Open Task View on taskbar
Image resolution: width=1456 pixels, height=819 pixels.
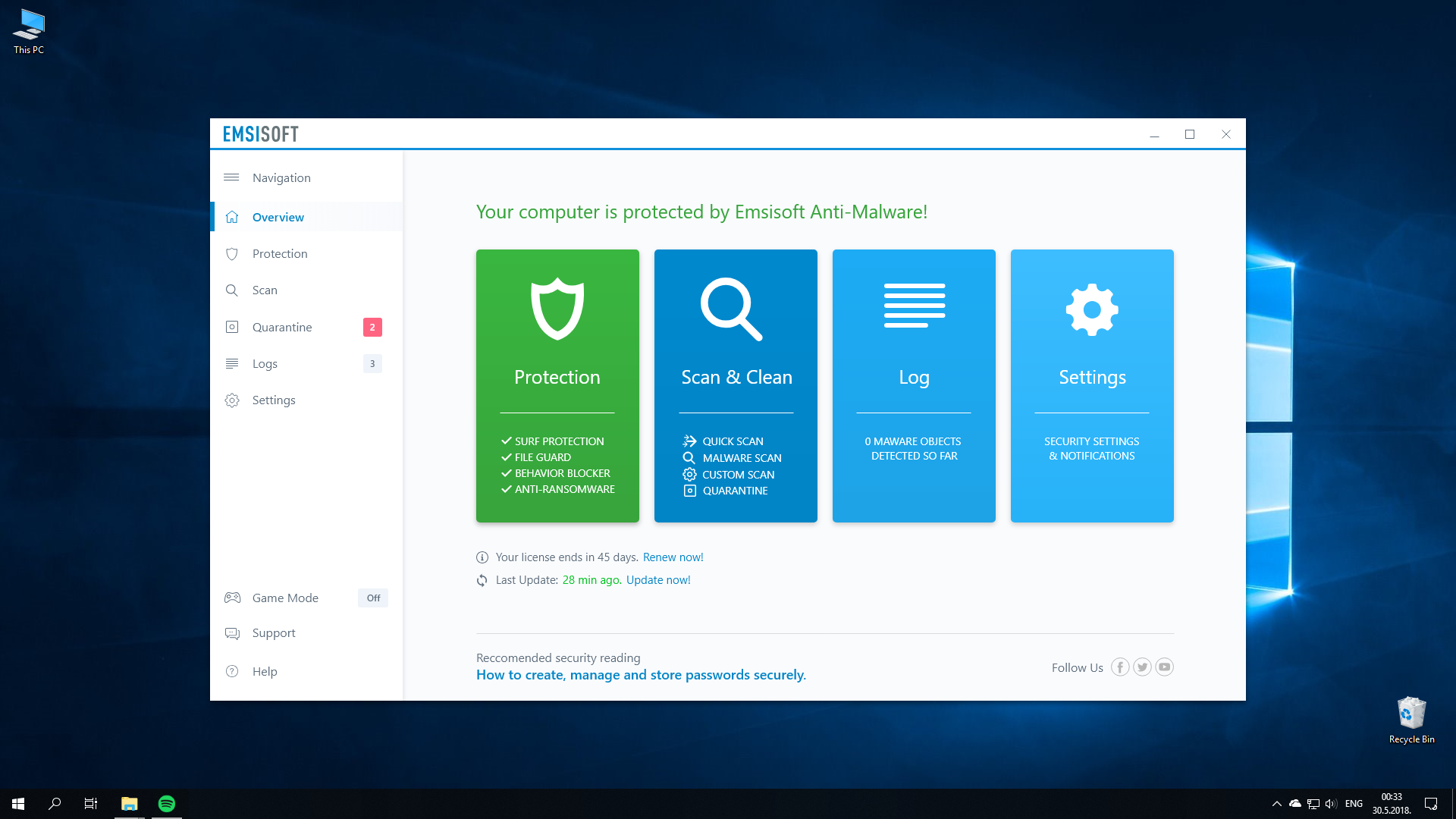(91, 804)
